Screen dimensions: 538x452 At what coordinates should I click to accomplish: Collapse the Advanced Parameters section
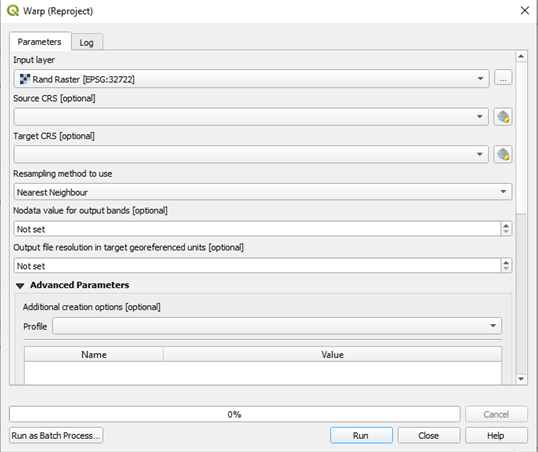tap(20, 286)
